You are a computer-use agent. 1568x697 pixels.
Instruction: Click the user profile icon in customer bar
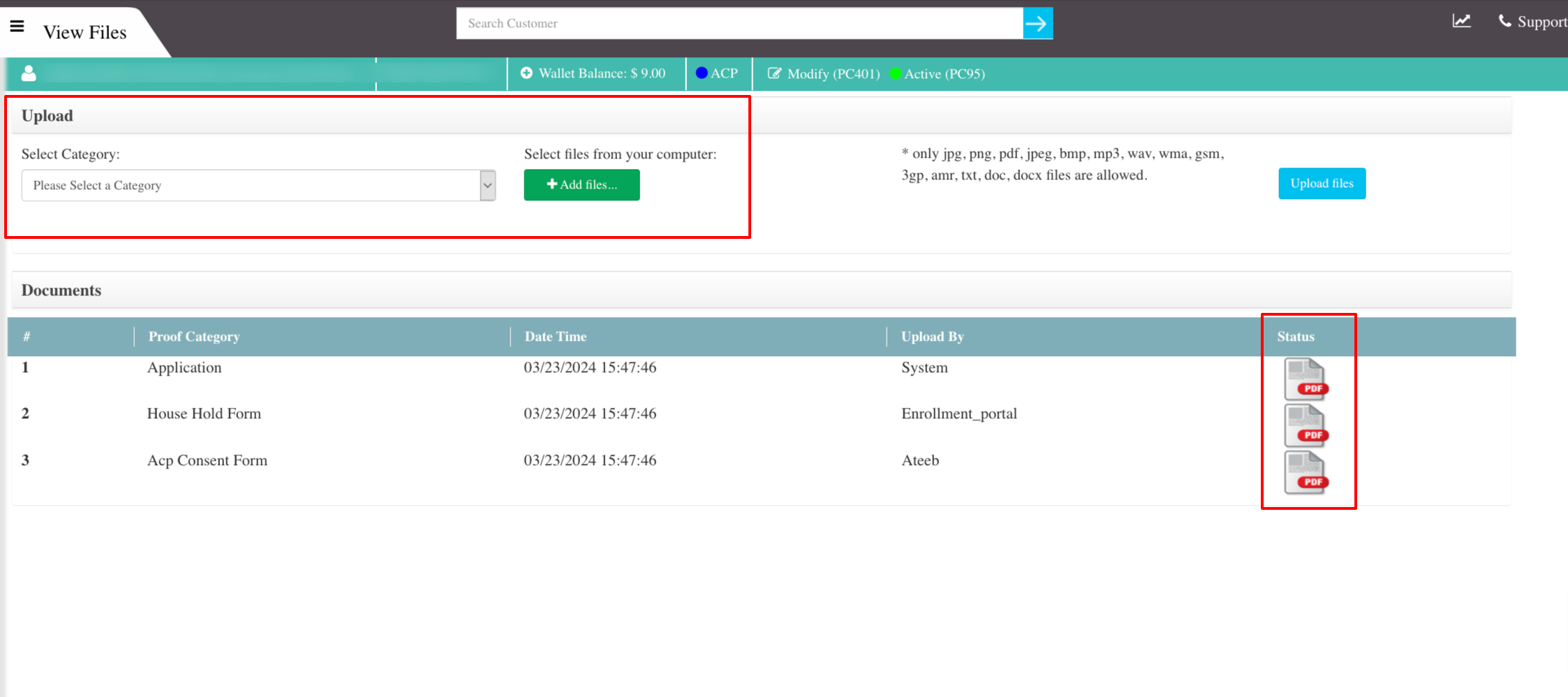tap(29, 72)
